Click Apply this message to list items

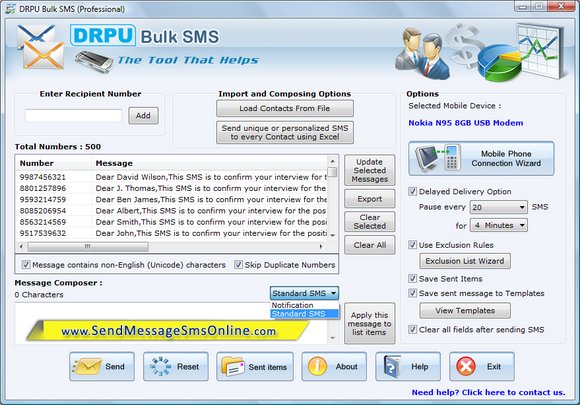point(370,324)
